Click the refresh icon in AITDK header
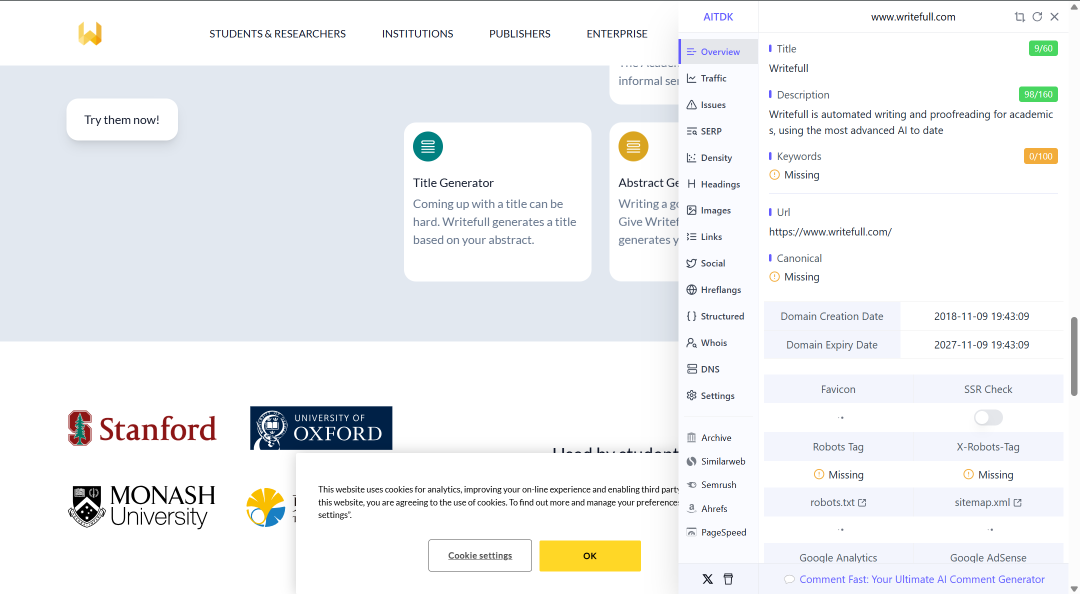The width and height of the screenshot is (1080, 594). coord(1037,17)
